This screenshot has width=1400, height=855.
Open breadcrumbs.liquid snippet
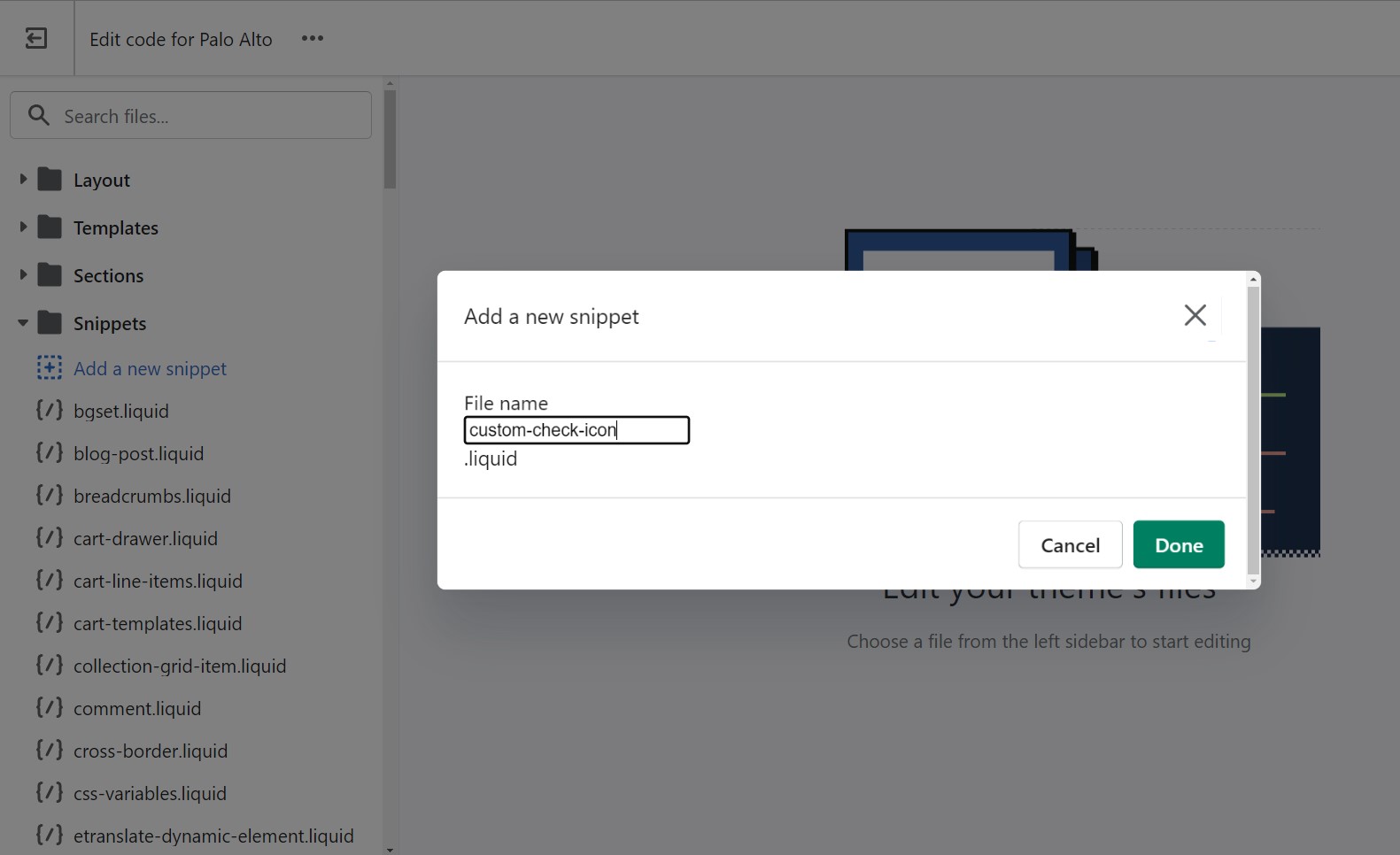pyautogui.click(x=152, y=496)
